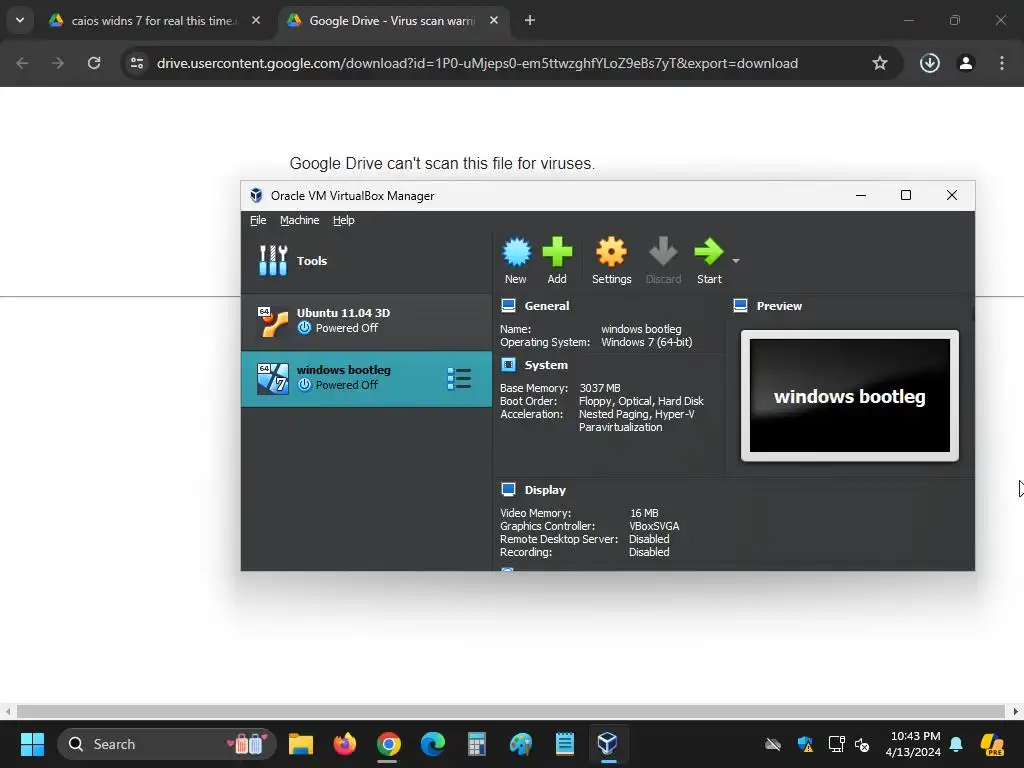The width and height of the screenshot is (1024, 768).
Task: Switch to the caios widns 7 Chrome tab
Action: [153, 21]
